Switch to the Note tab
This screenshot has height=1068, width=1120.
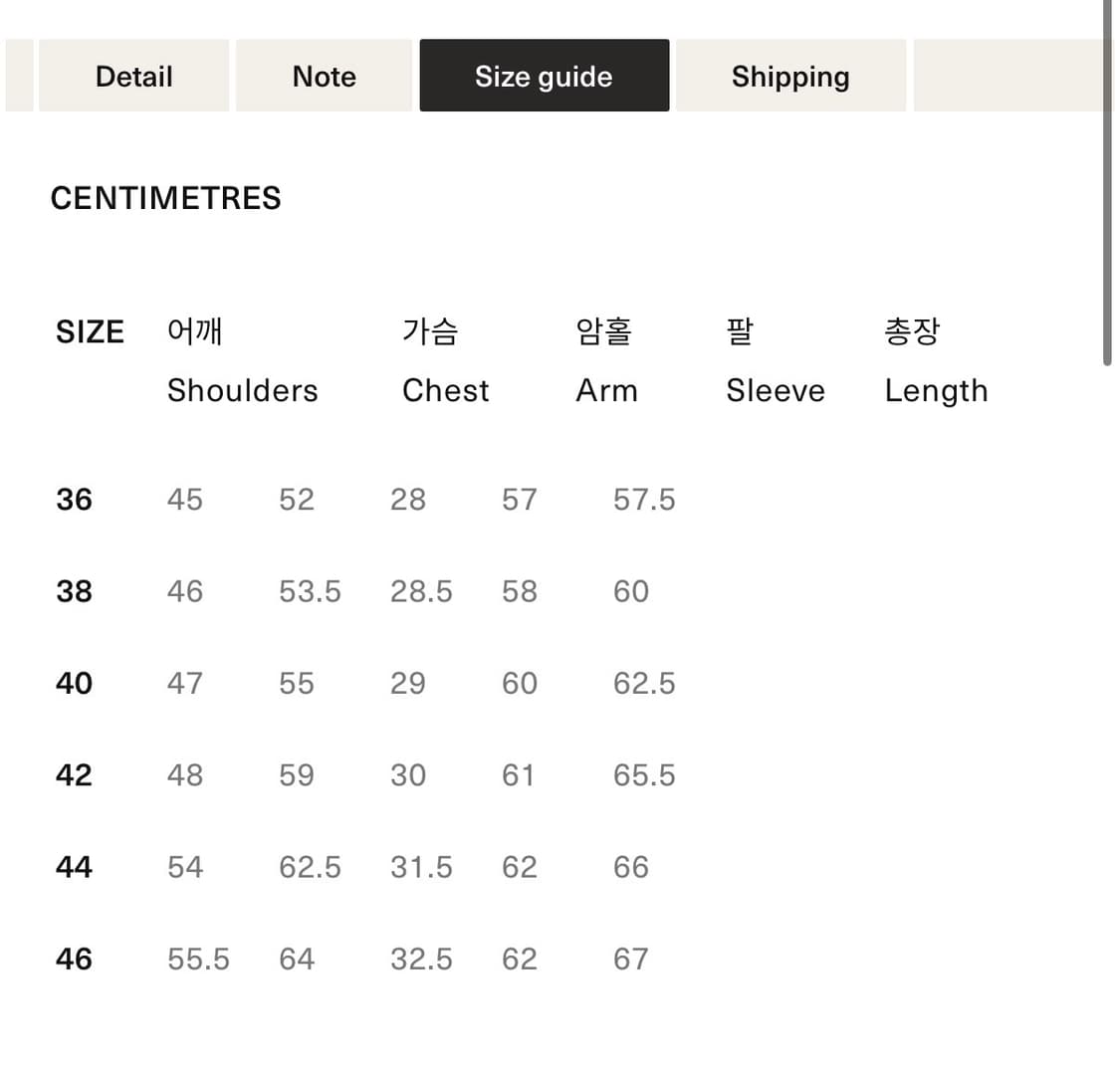(324, 77)
